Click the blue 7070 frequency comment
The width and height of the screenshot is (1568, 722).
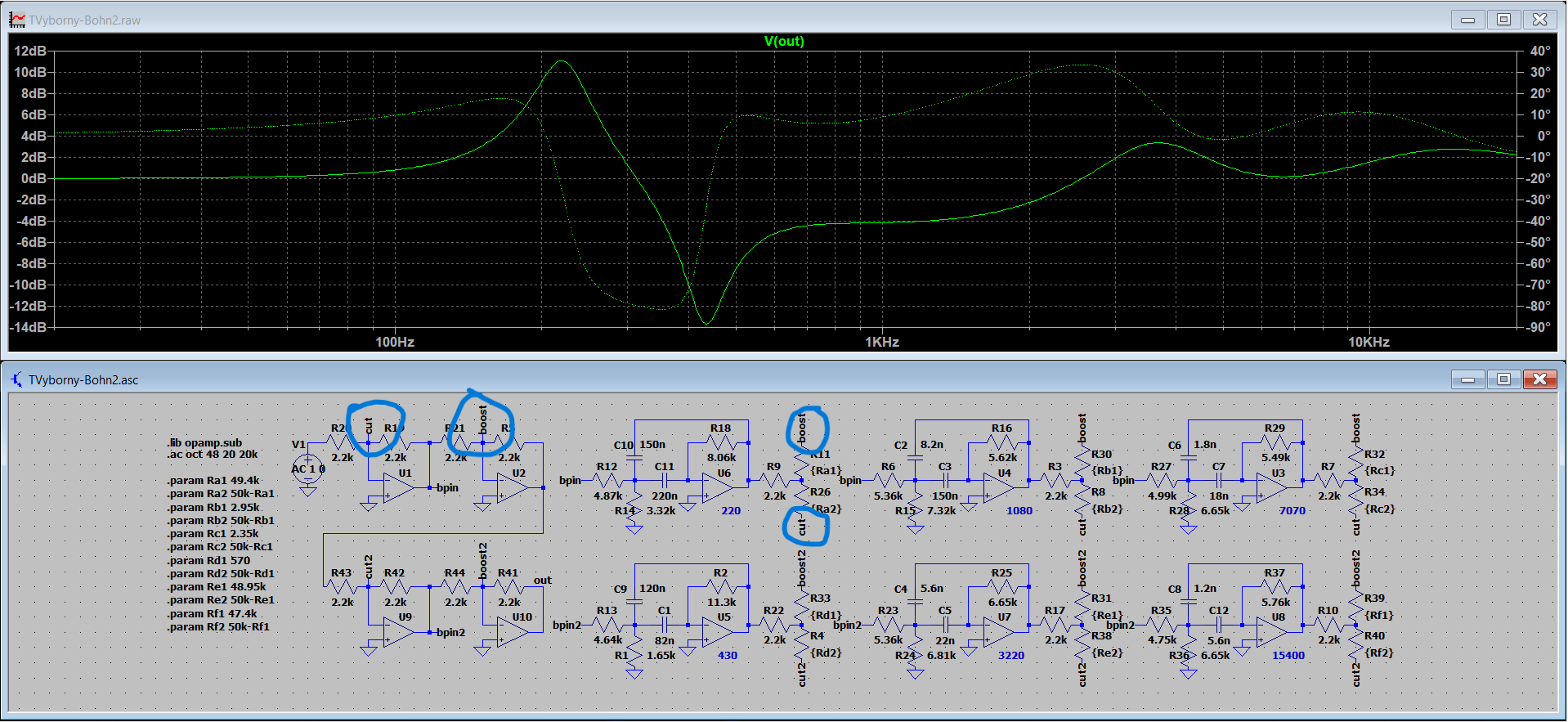[1292, 511]
